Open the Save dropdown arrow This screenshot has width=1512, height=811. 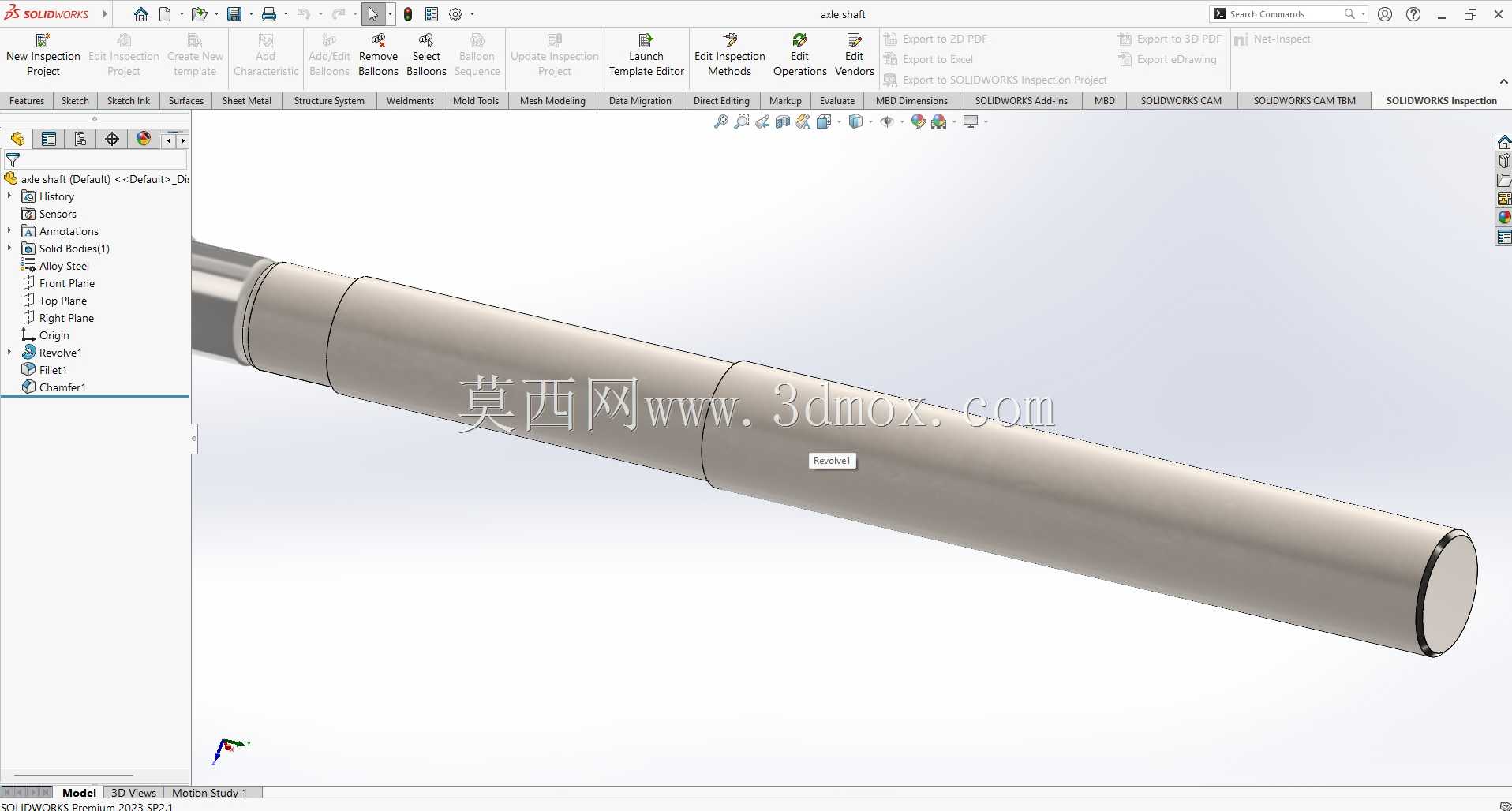(x=251, y=14)
